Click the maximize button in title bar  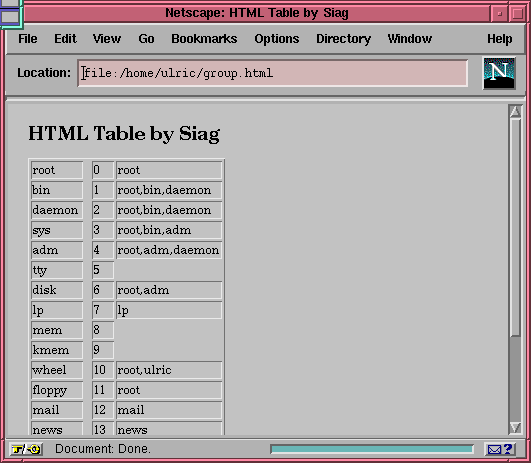pyautogui.click(x=517, y=14)
